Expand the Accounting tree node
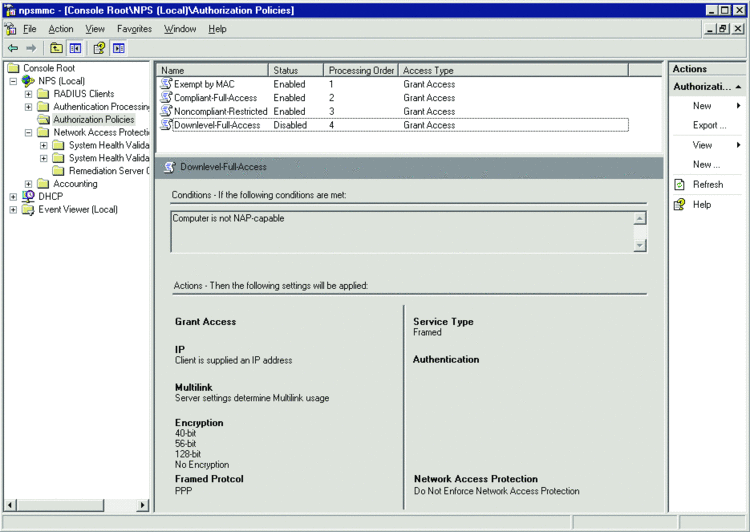Image resolution: width=750 pixels, height=532 pixels. 29,184
